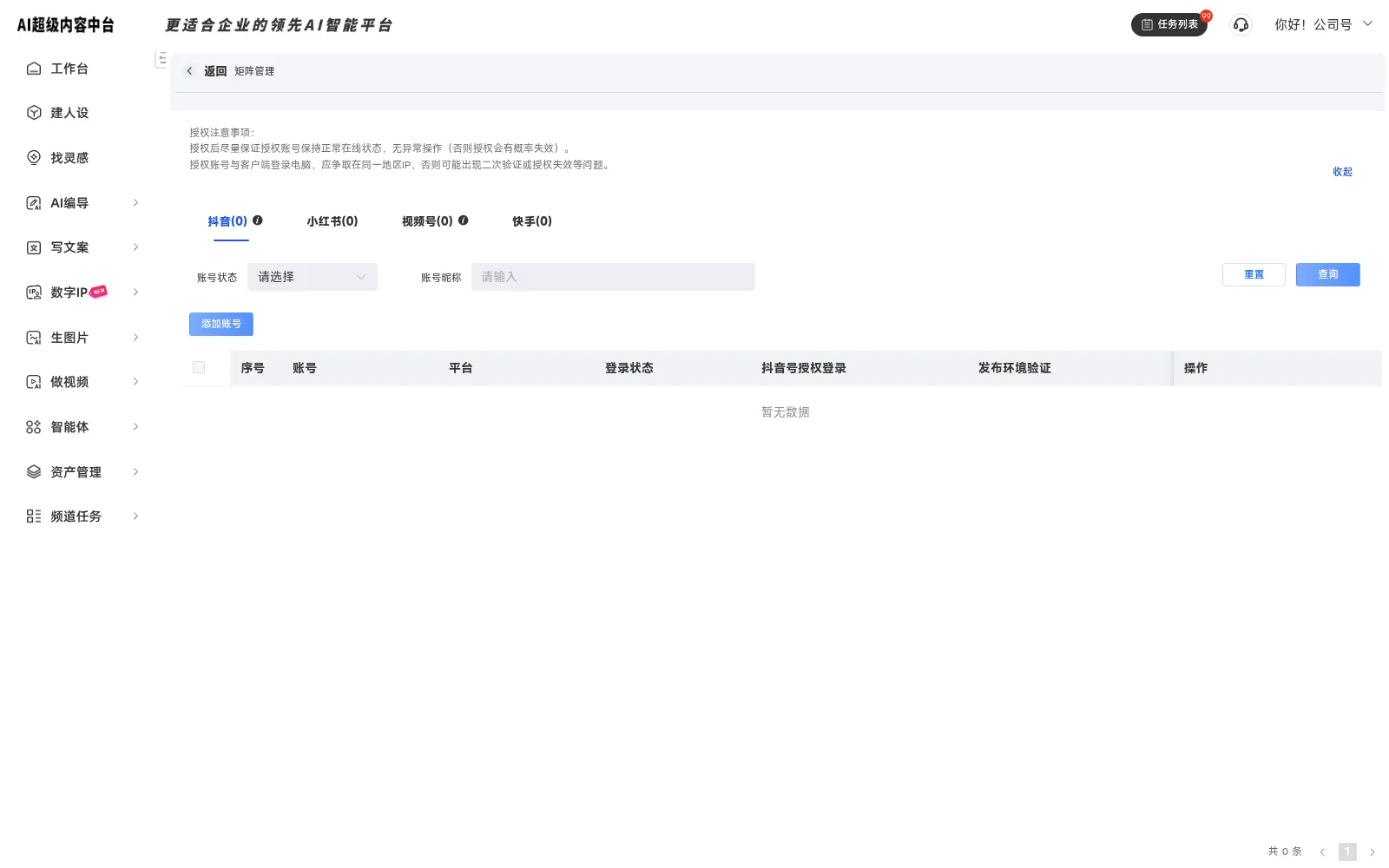Click the 资产管理 layers icon
Image resolution: width=1389 pixels, height=868 pixels.
pyautogui.click(x=34, y=472)
